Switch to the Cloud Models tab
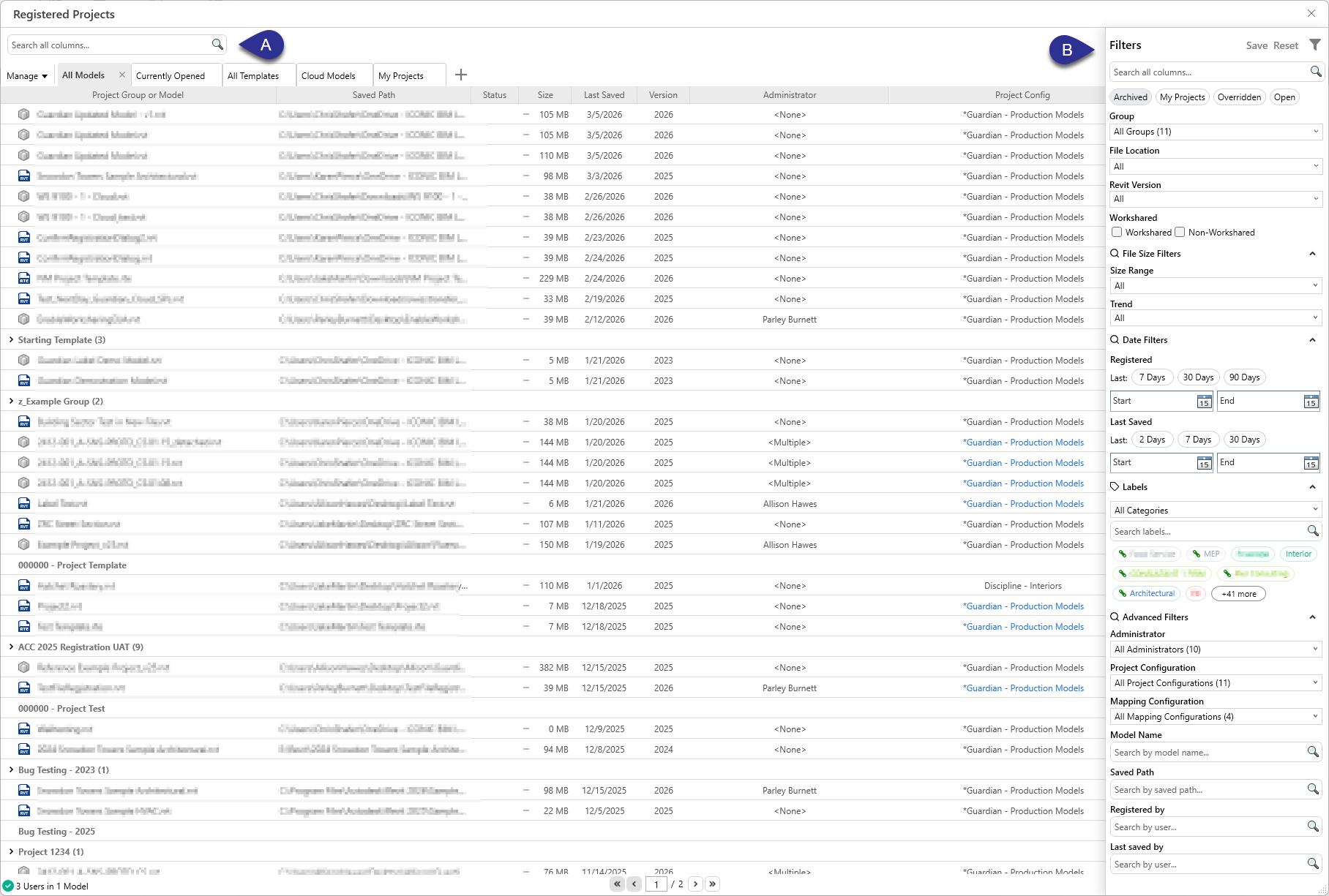Screen dimensions: 1329x896 click(x=329, y=75)
